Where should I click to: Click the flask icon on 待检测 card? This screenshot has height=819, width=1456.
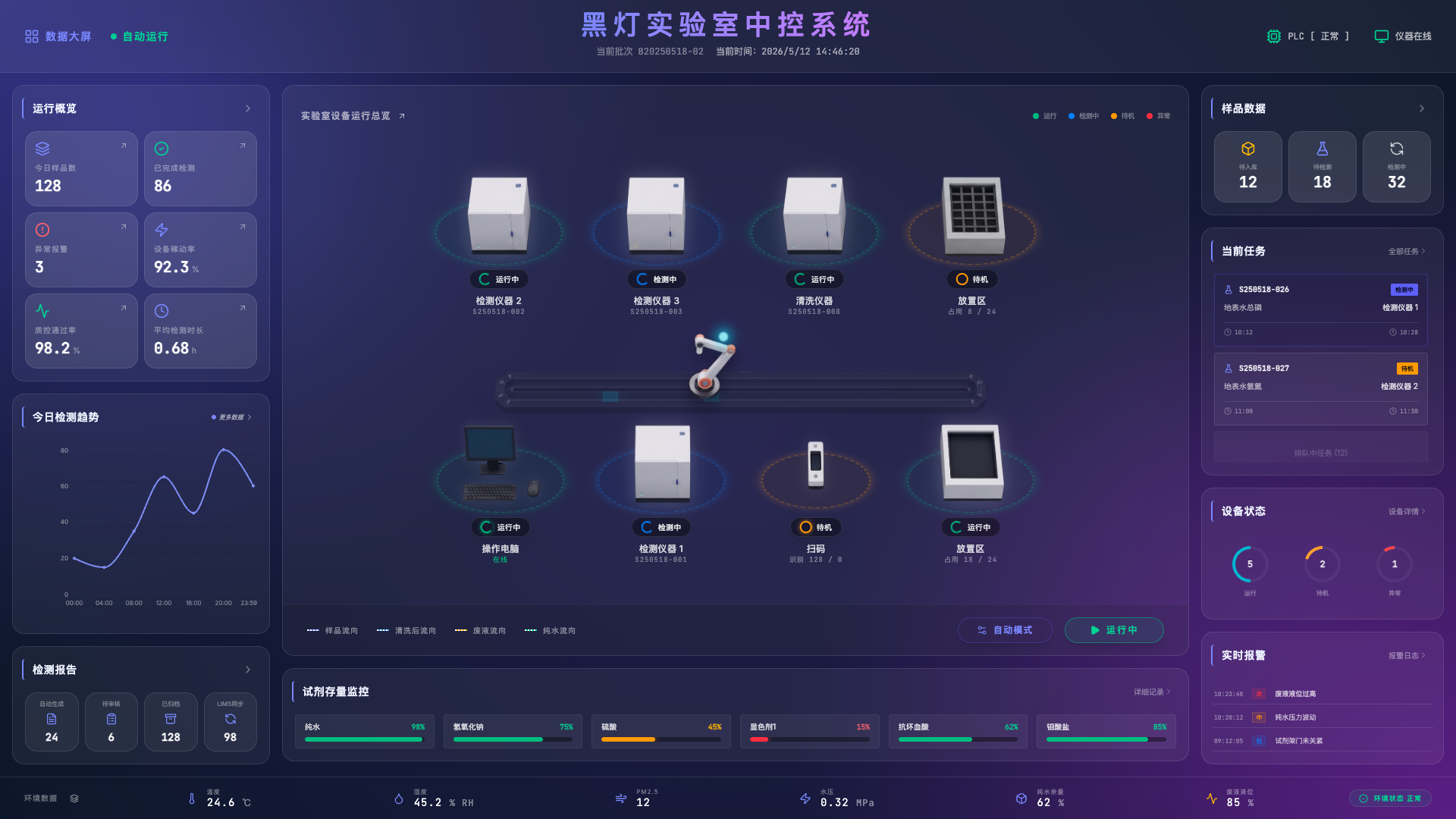click(x=1323, y=149)
